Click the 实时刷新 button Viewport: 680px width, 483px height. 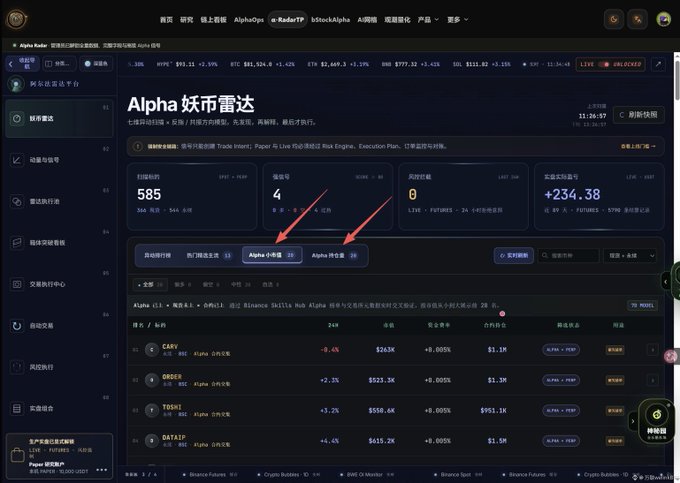pos(514,255)
